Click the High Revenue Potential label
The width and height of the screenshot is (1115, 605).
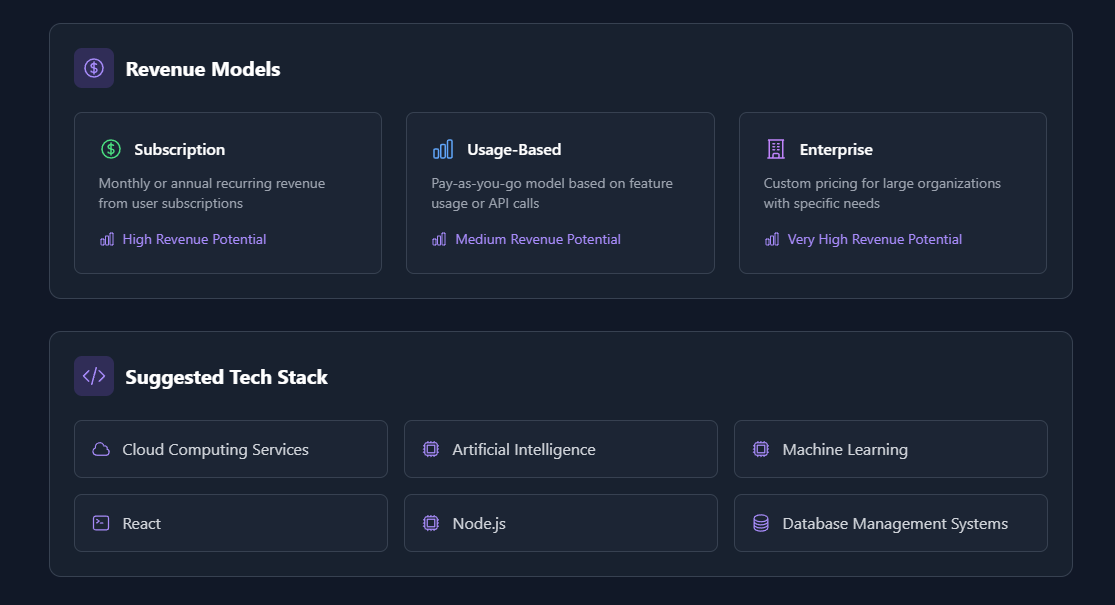pos(194,239)
